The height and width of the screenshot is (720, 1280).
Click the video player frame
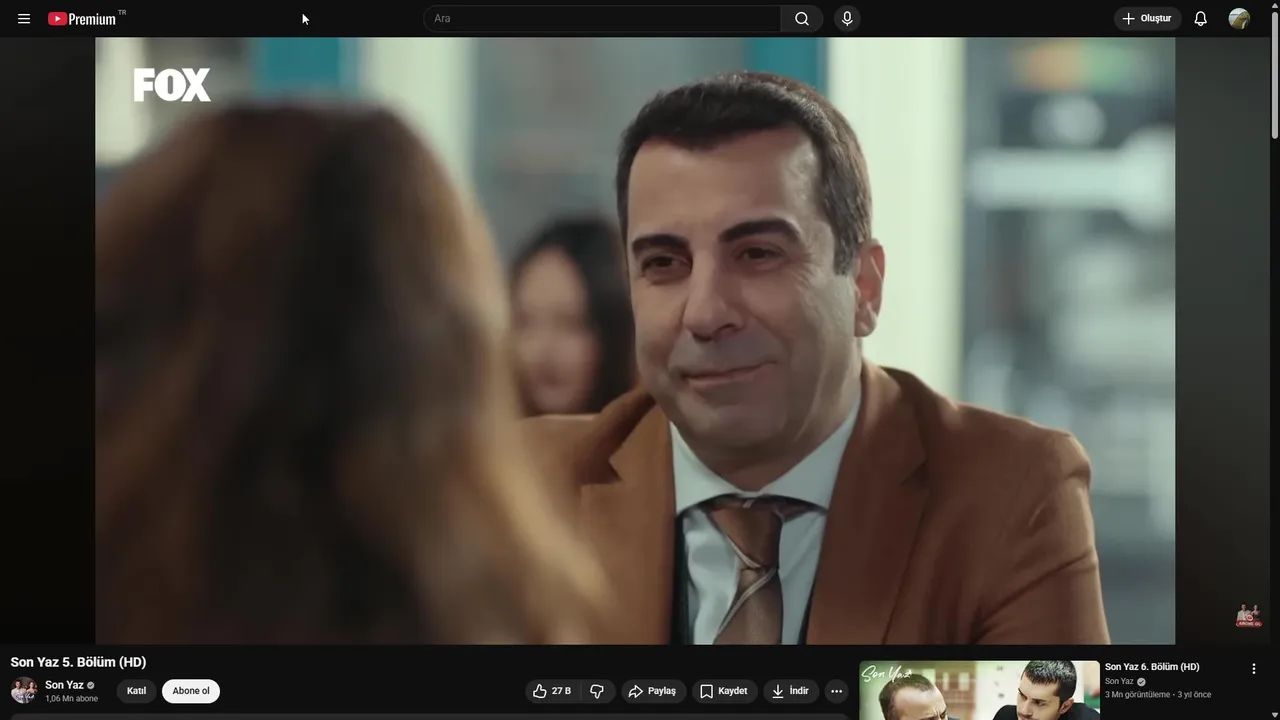tap(635, 341)
